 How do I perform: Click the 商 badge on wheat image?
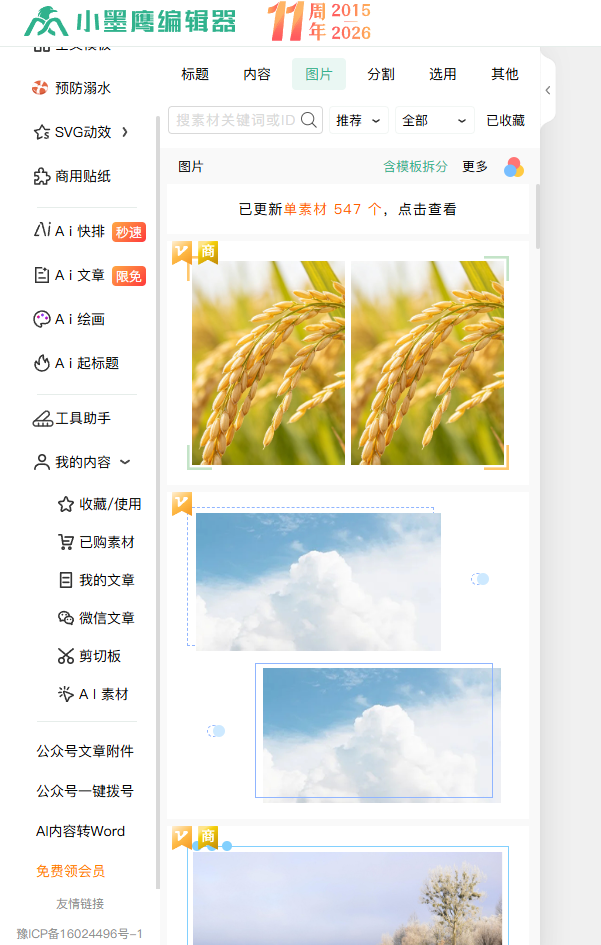[x=208, y=252]
